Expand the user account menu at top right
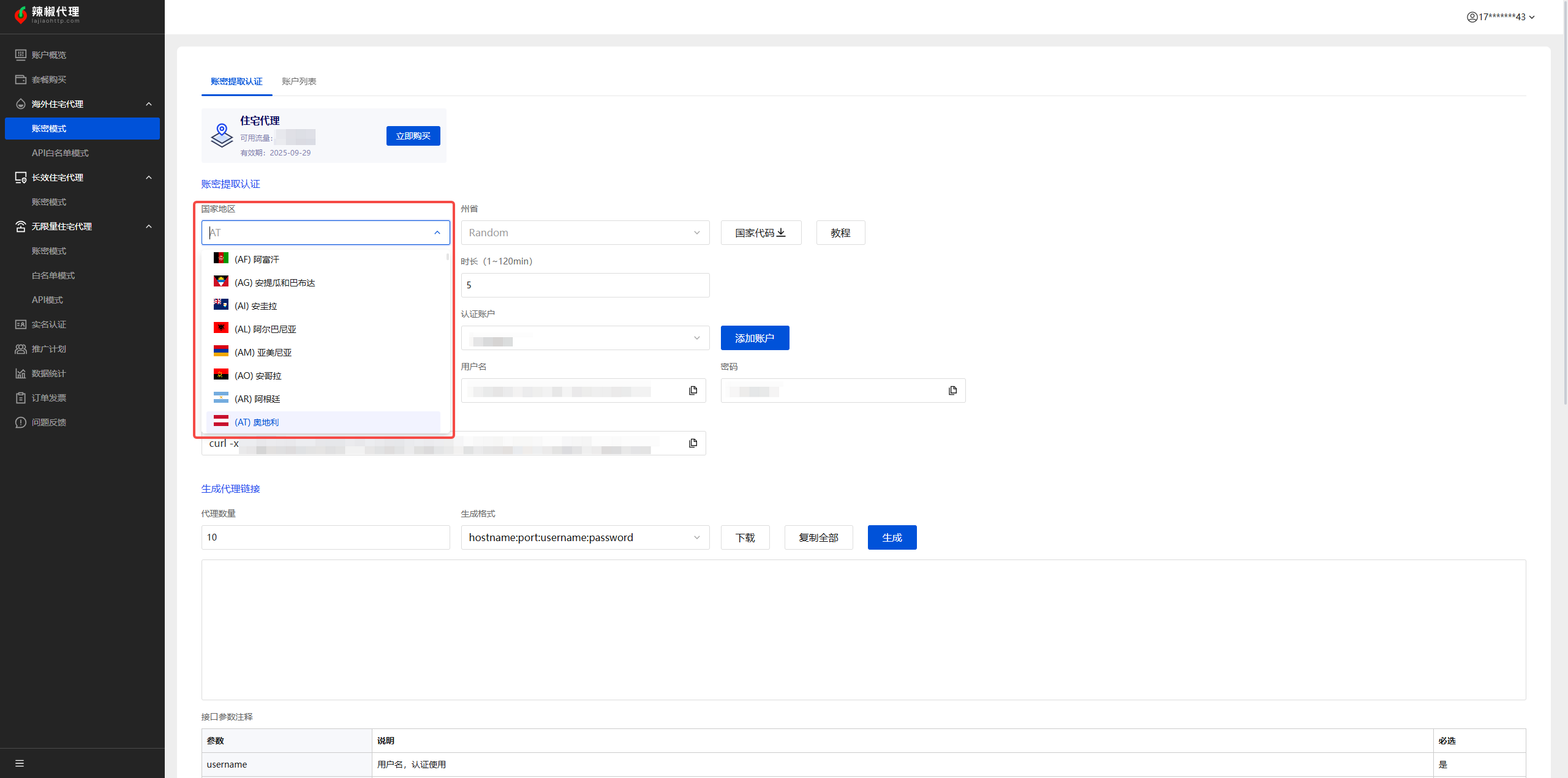The image size is (1568, 778). click(1501, 17)
